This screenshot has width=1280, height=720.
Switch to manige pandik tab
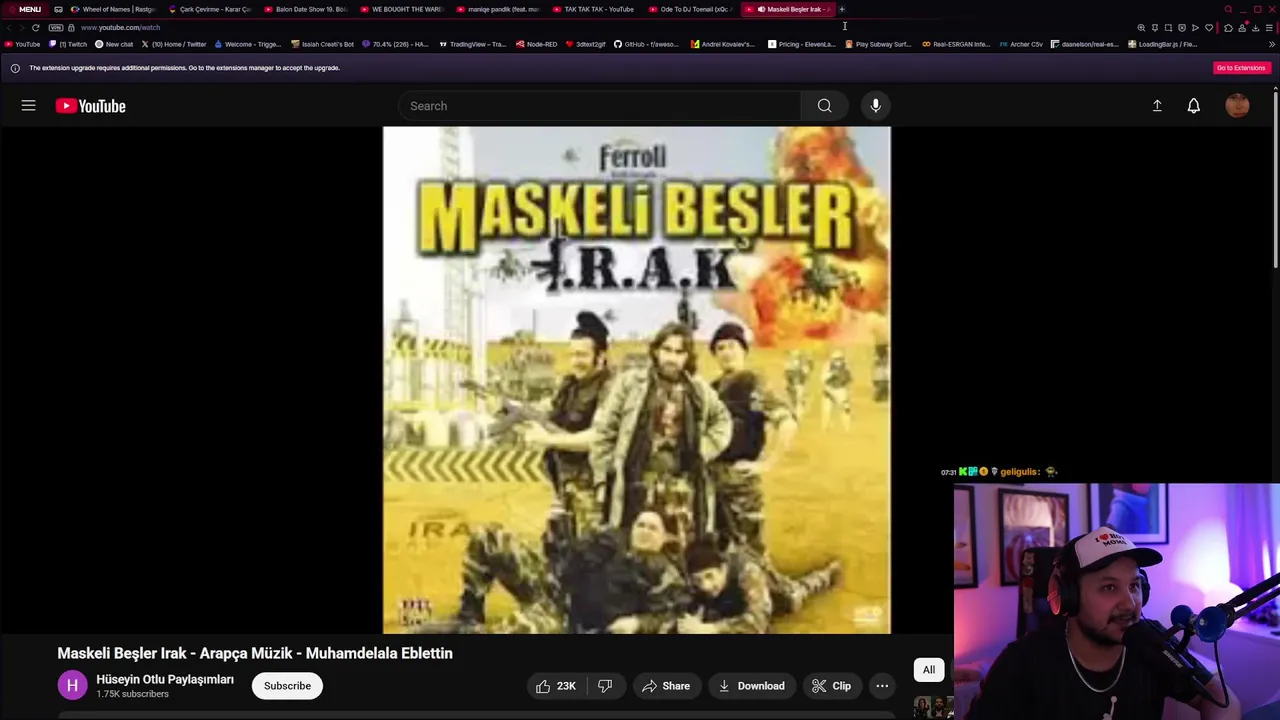tap(498, 9)
